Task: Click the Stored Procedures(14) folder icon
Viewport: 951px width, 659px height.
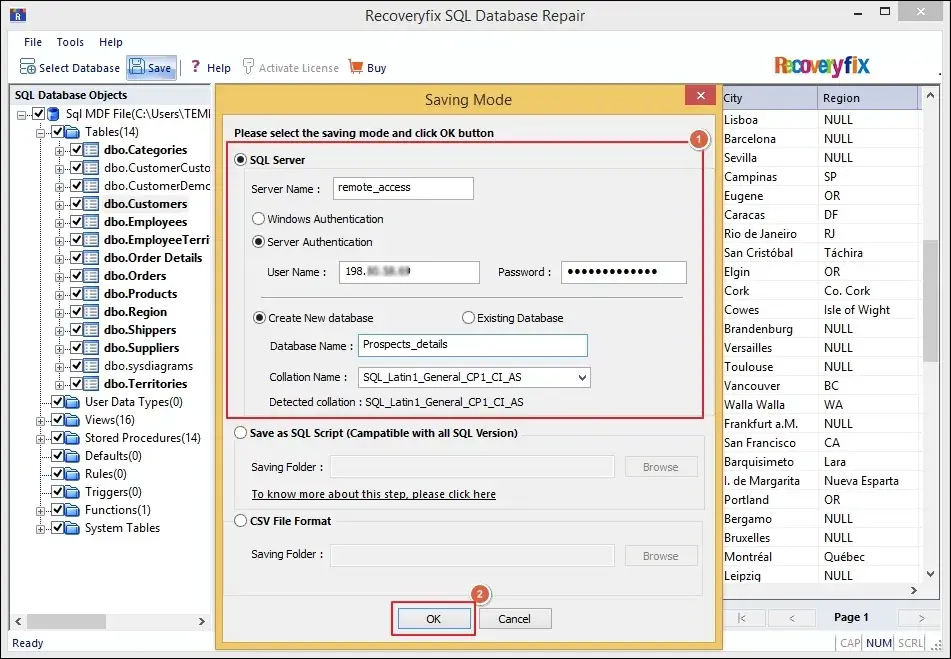Action: click(72, 438)
